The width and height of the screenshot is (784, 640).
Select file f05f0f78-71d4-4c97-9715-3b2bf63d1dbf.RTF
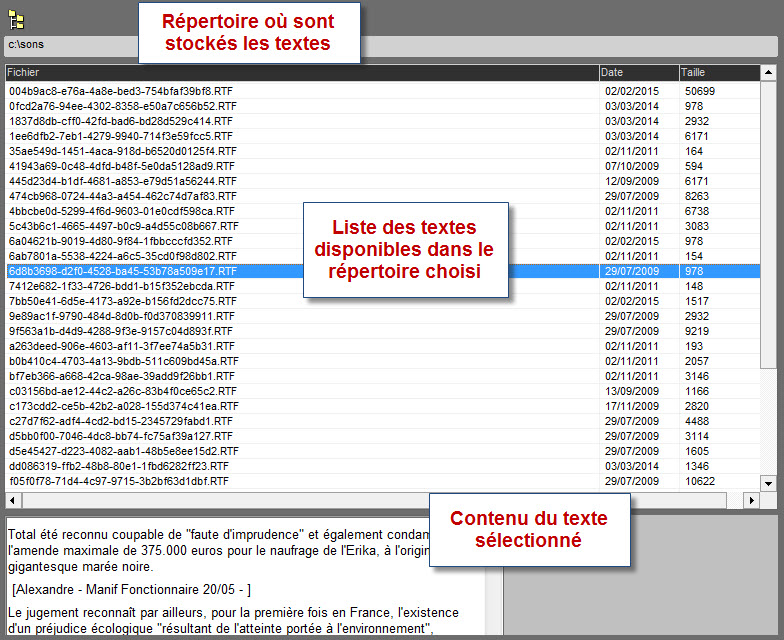click(x=119, y=481)
